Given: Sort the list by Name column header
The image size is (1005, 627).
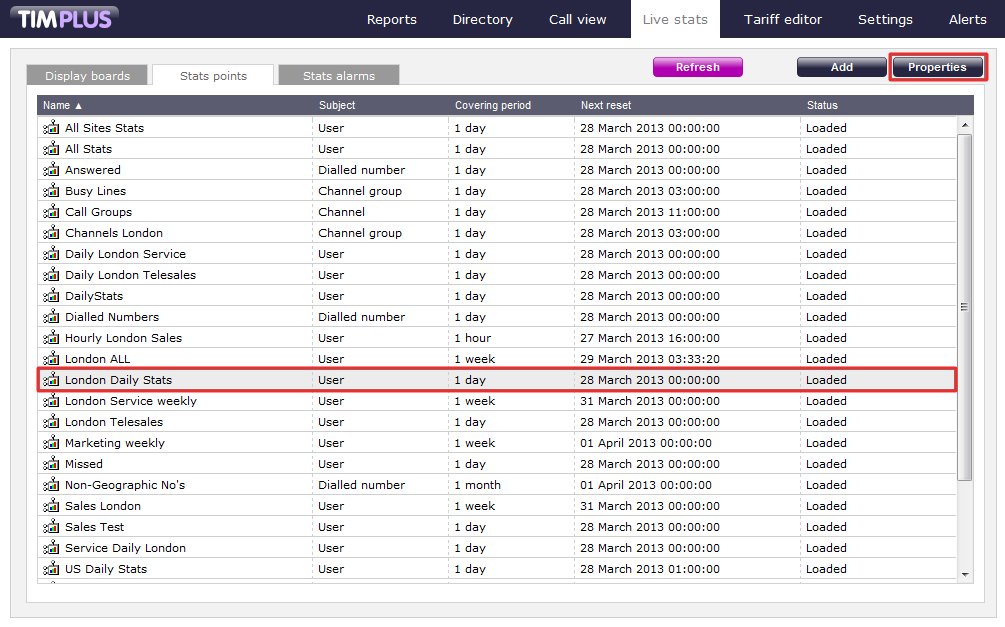Looking at the screenshot, I should click(x=62, y=105).
